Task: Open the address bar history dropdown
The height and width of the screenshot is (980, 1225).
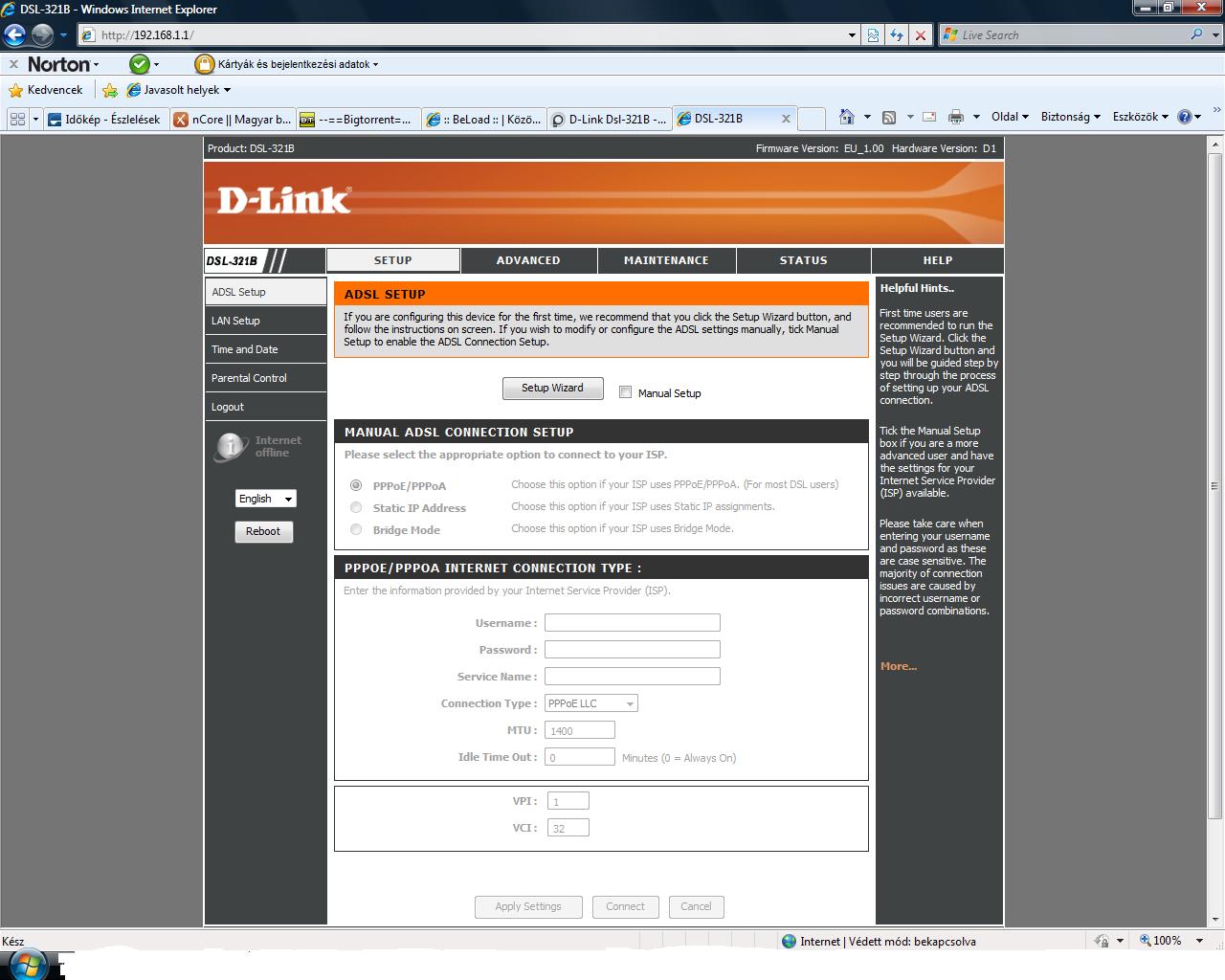Action: coord(852,35)
